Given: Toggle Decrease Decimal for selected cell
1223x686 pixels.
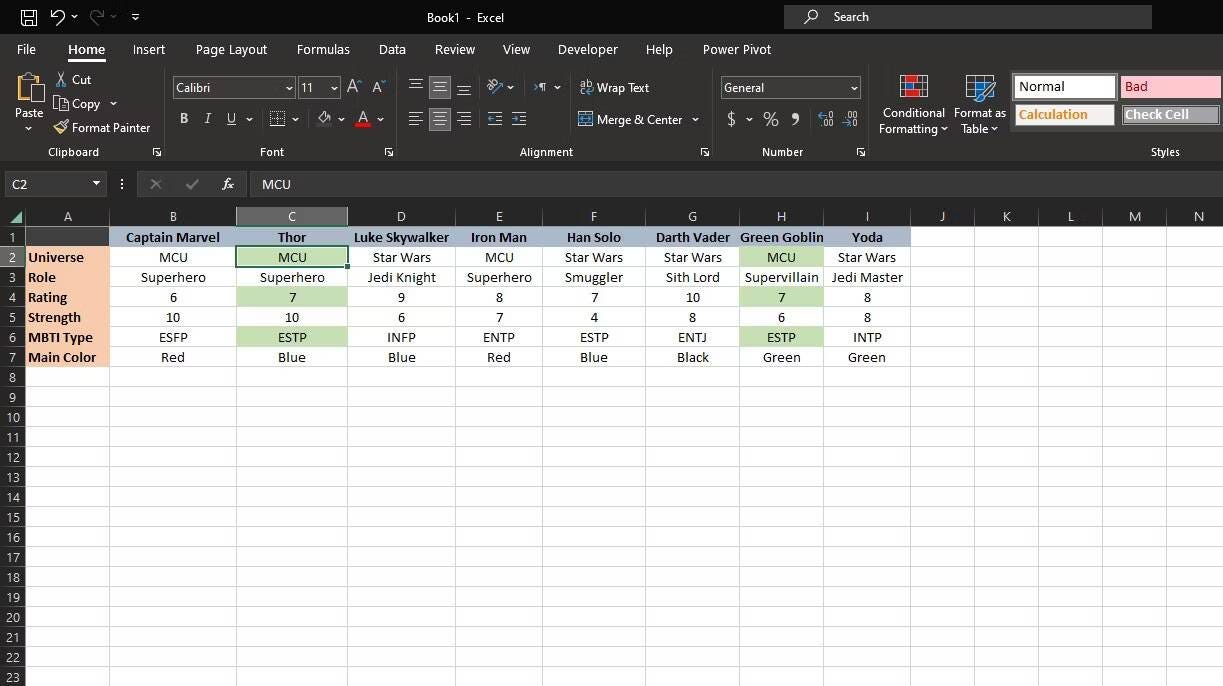Looking at the screenshot, I should 850,118.
